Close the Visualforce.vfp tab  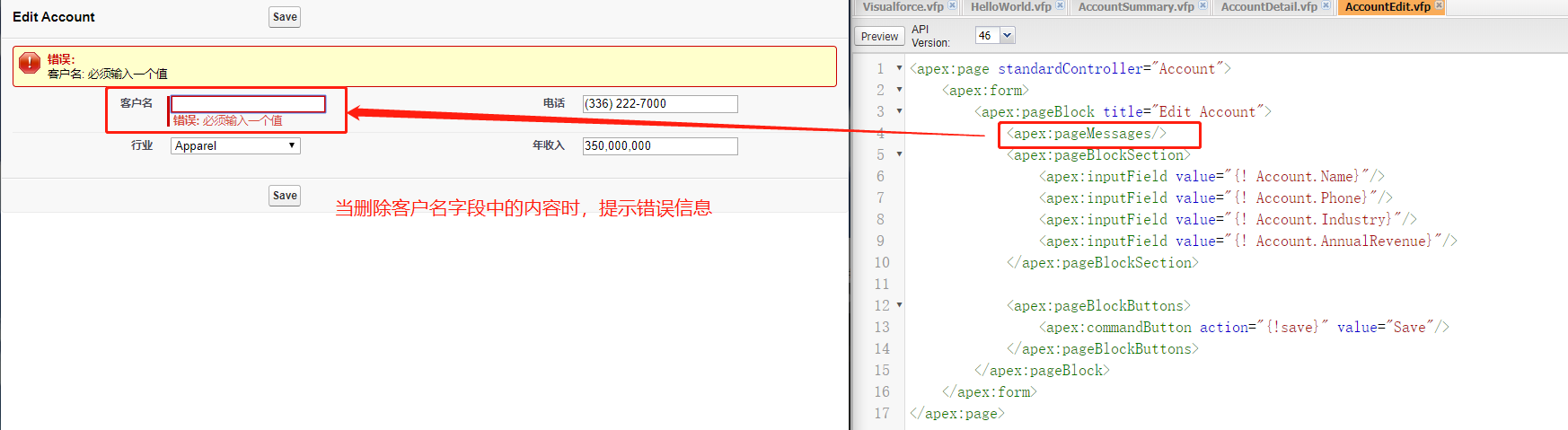pos(953,5)
